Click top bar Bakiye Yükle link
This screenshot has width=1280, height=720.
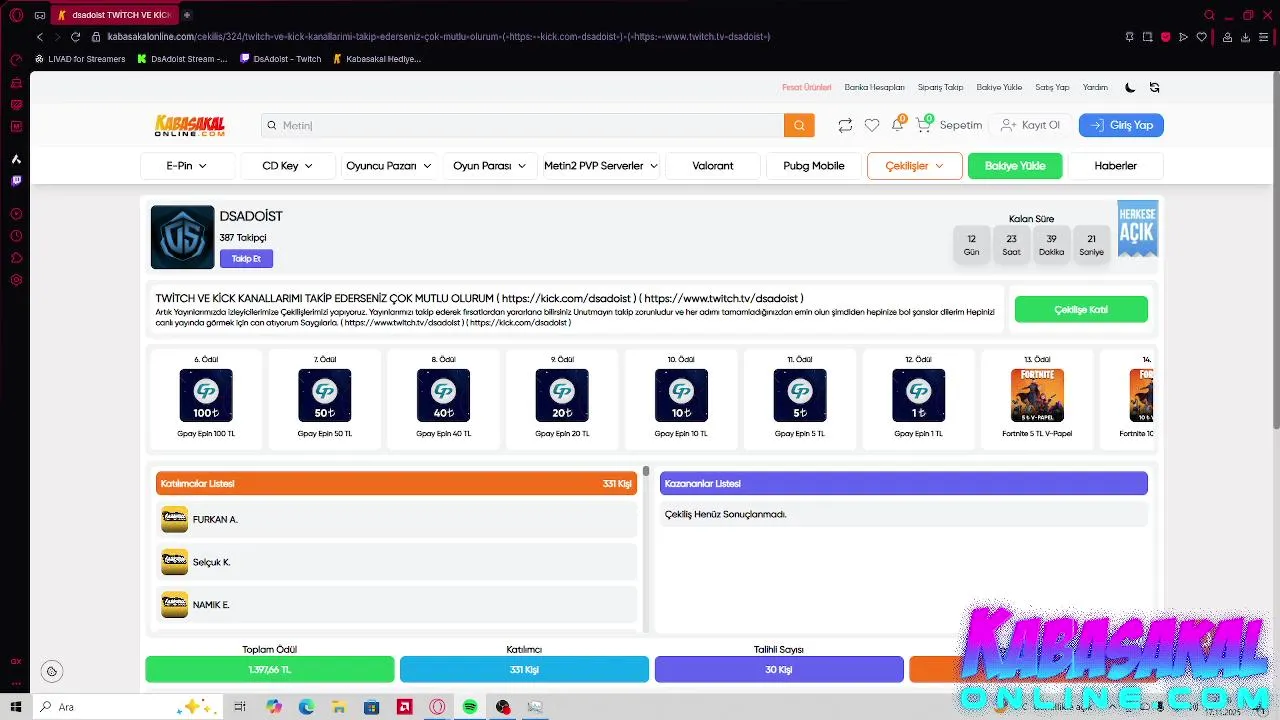click(x=999, y=87)
